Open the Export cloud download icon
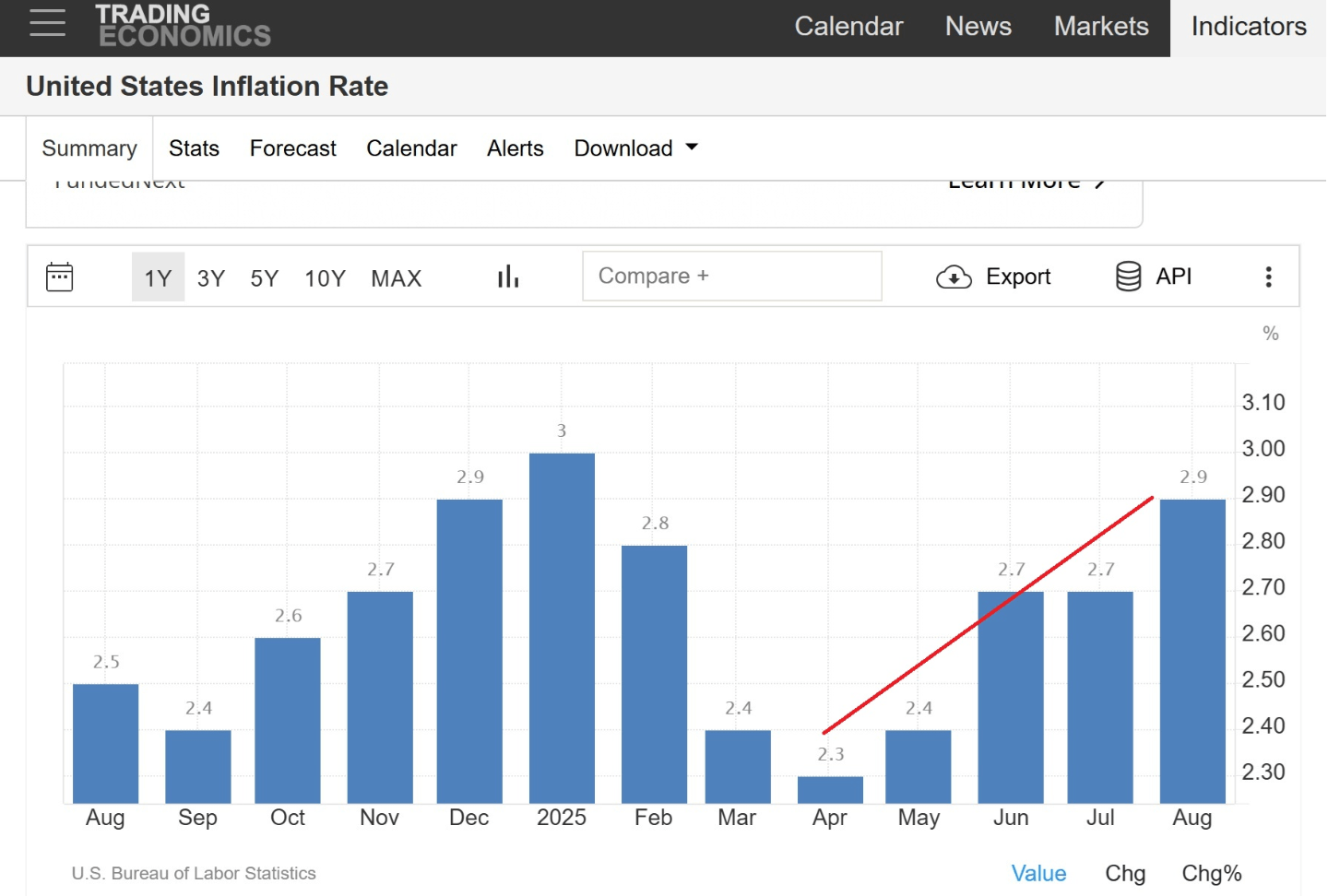This screenshot has width=1328, height=896. tap(954, 277)
